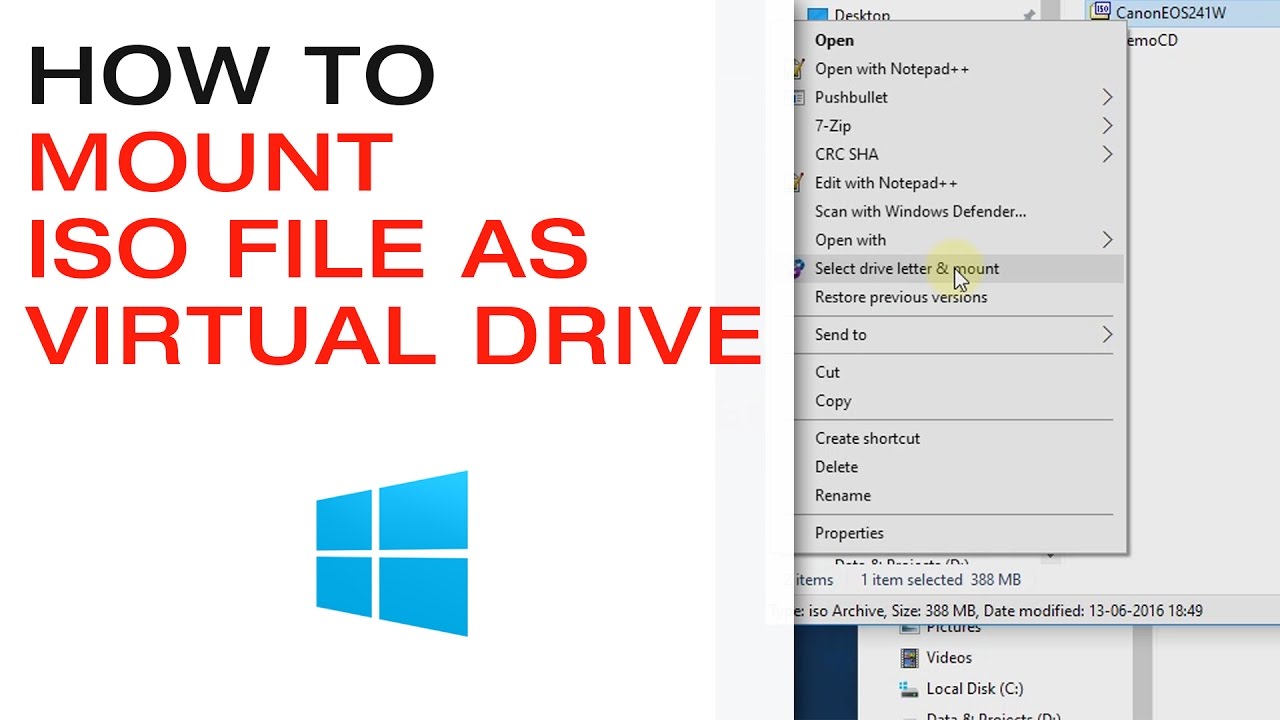Click the '1 item selected 388 MB' status text
This screenshot has width=1280, height=720.
click(940, 580)
